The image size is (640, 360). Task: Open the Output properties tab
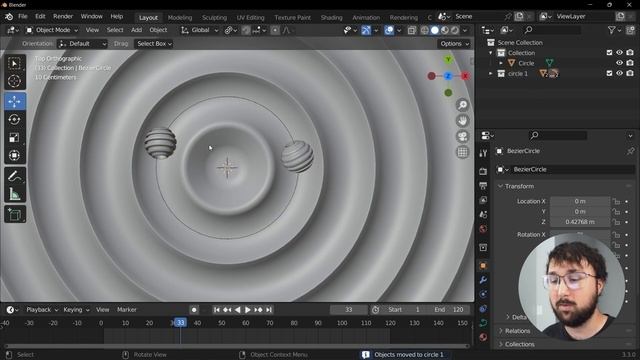483,186
